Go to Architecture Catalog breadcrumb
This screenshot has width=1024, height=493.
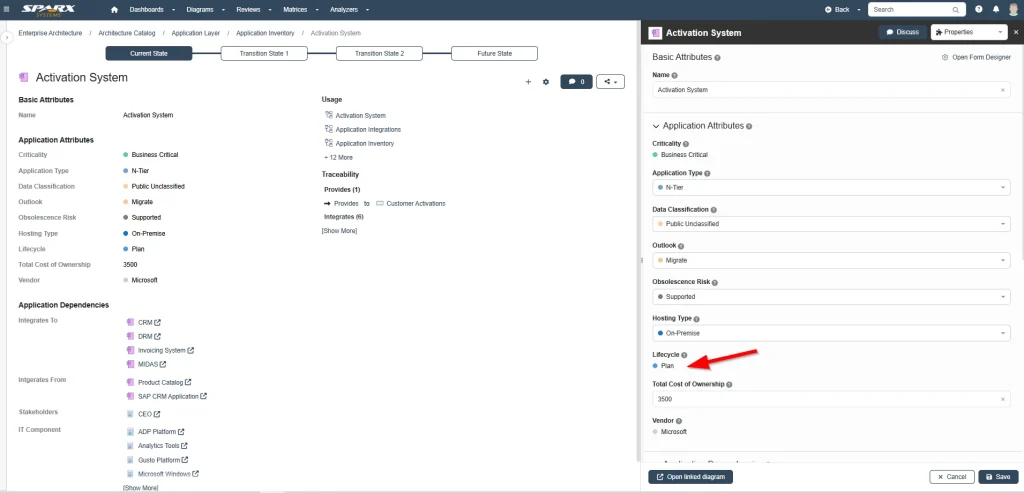pyautogui.click(x=127, y=33)
